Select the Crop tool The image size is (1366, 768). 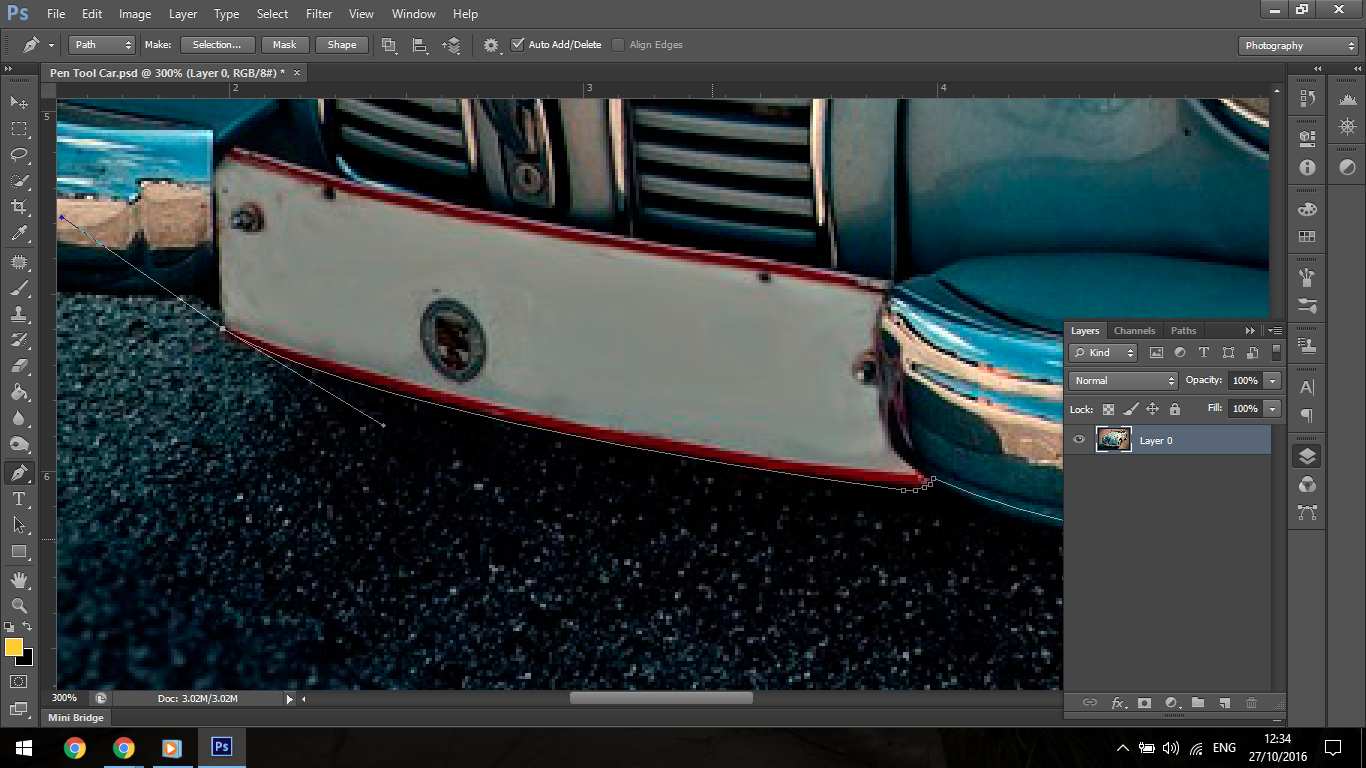(x=19, y=207)
